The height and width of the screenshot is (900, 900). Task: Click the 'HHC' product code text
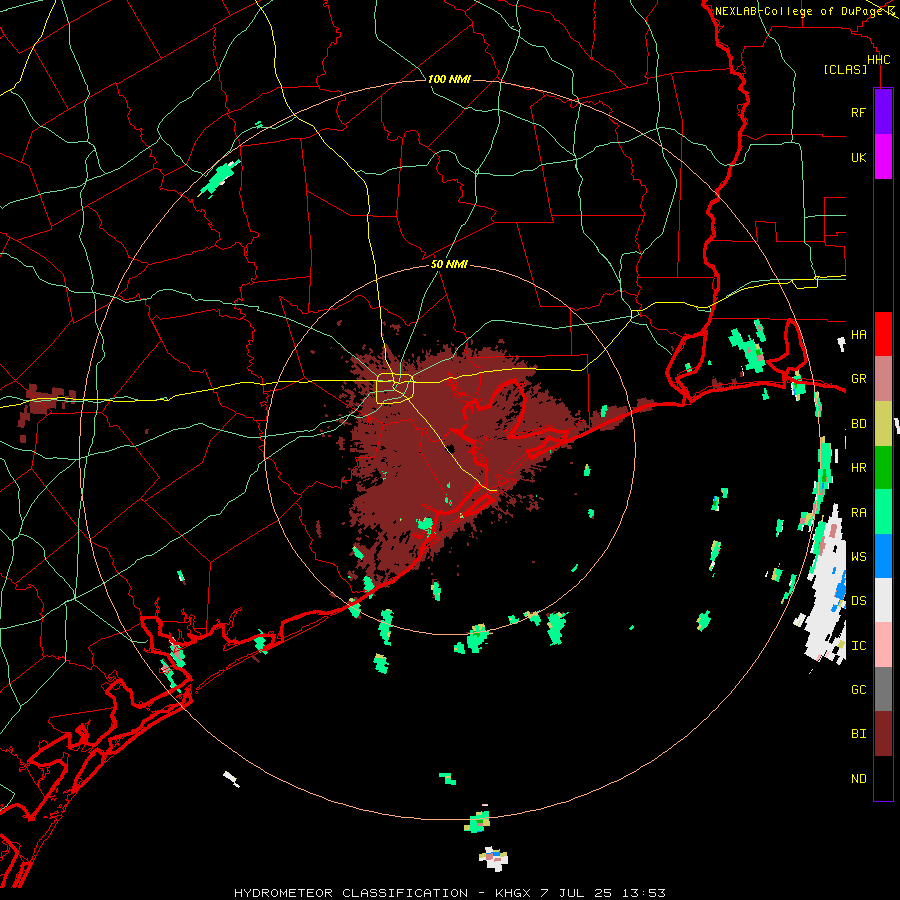tap(879, 60)
